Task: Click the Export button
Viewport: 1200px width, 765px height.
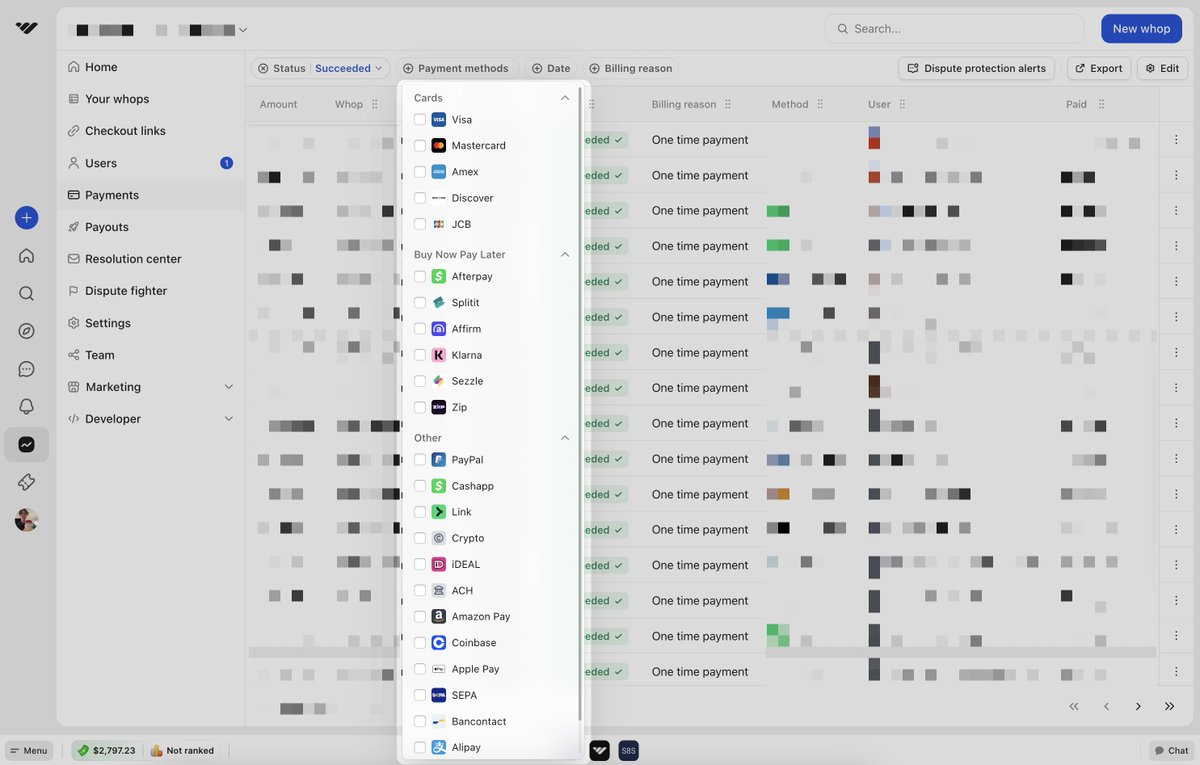Action: click(x=1098, y=68)
